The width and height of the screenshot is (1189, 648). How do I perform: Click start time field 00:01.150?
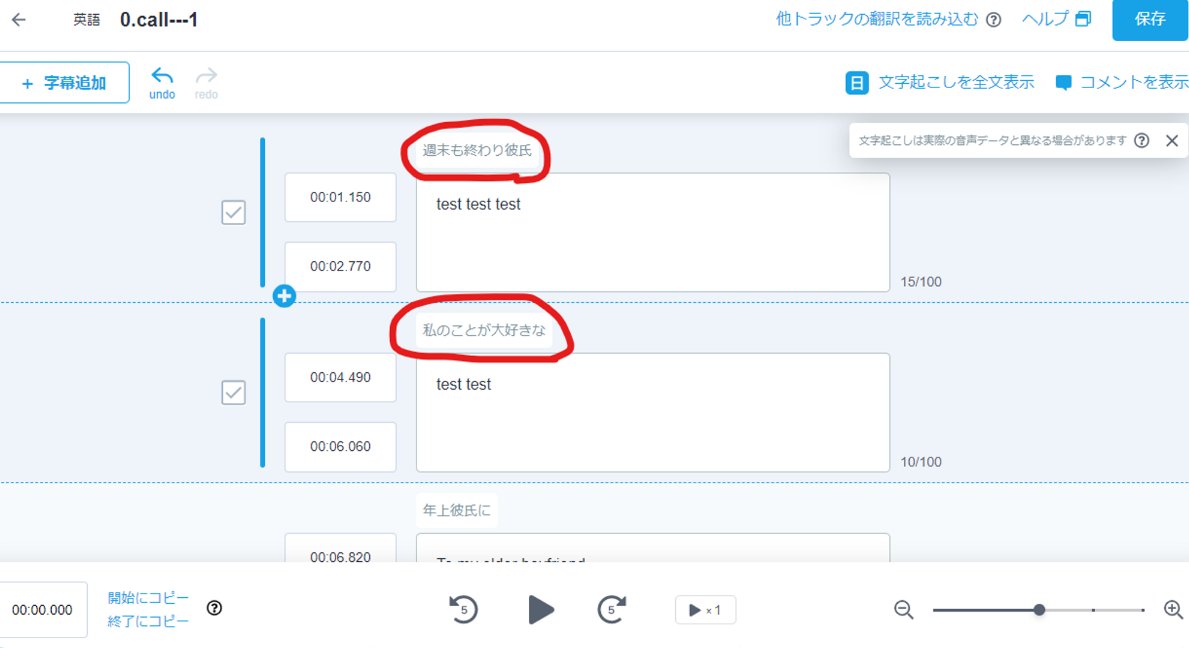pyautogui.click(x=340, y=197)
